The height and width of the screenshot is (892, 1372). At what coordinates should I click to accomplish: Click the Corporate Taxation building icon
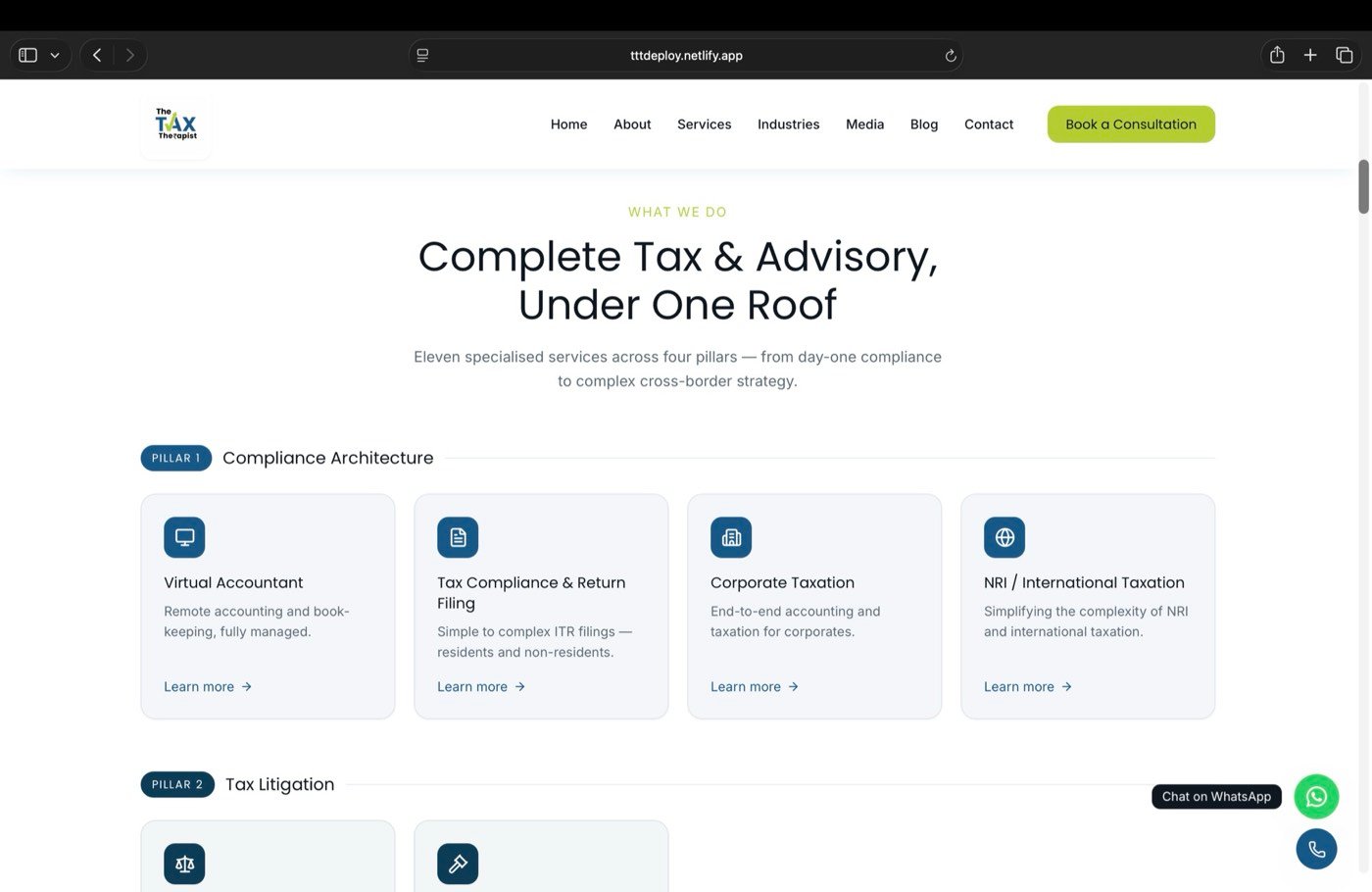pyautogui.click(x=731, y=537)
